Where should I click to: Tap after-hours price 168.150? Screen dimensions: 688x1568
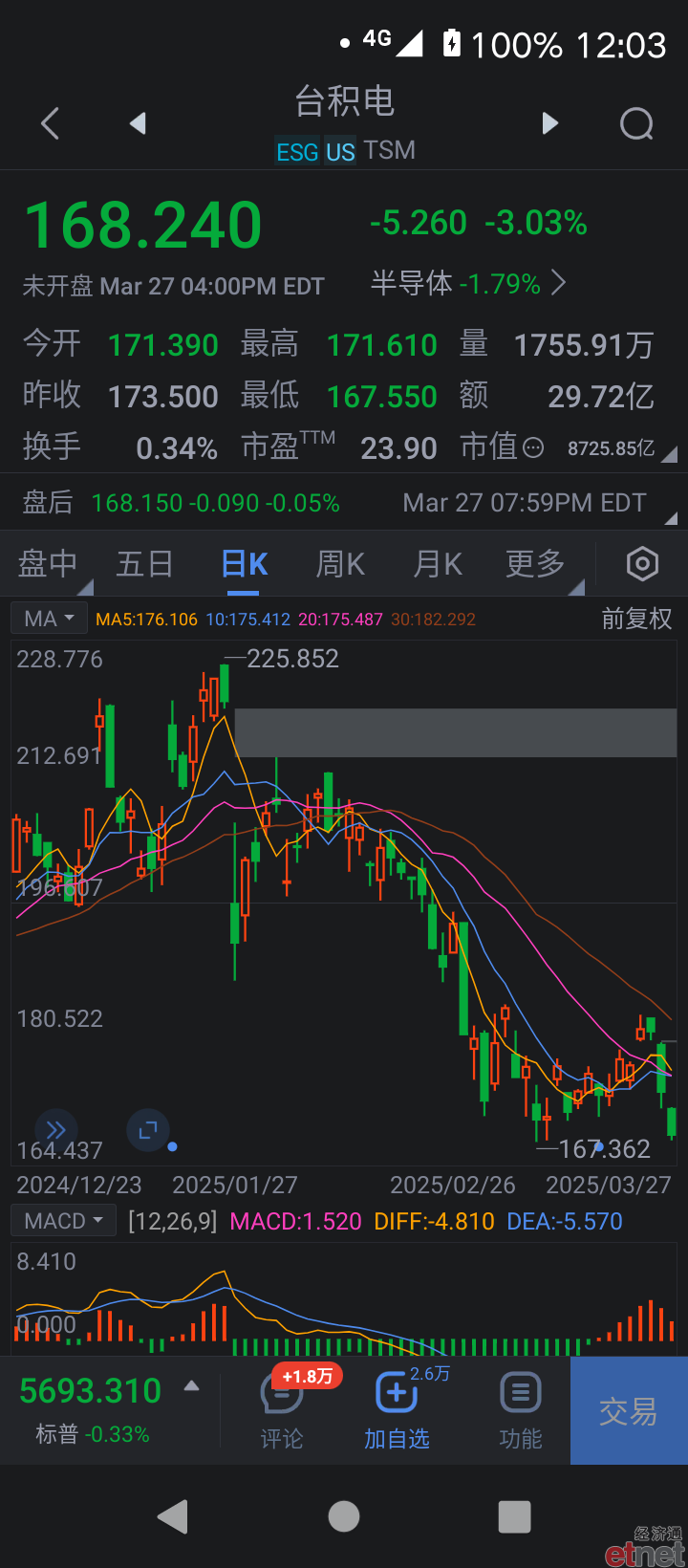point(137,503)
